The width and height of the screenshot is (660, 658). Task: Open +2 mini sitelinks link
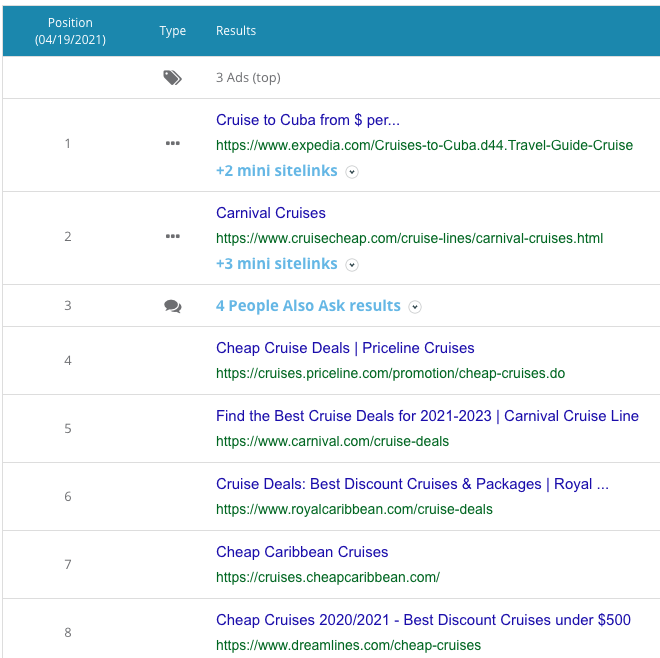[277, 171]
